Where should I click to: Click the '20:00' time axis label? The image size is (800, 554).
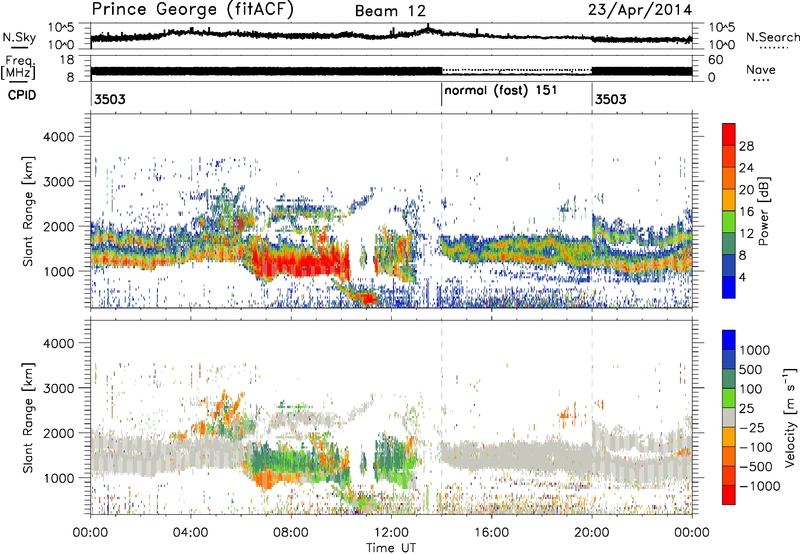pos(592,532)
